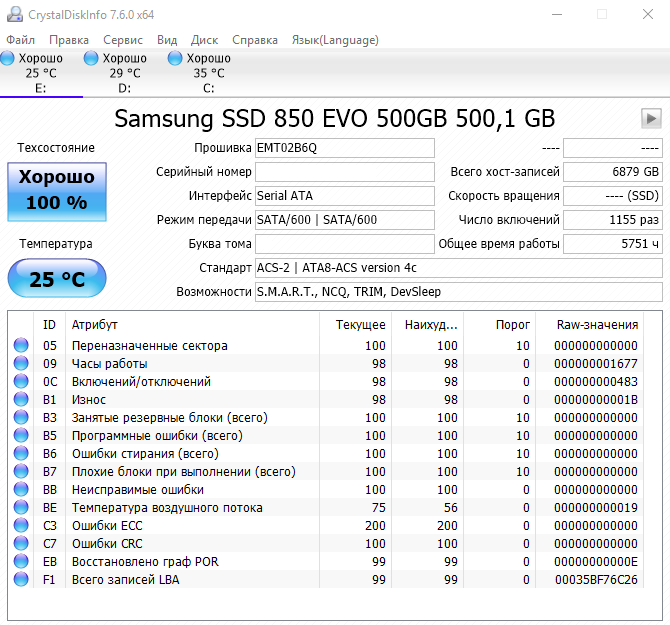
Task: Click the ID column header
Action: pyautogui.click(x=49, y=325)
